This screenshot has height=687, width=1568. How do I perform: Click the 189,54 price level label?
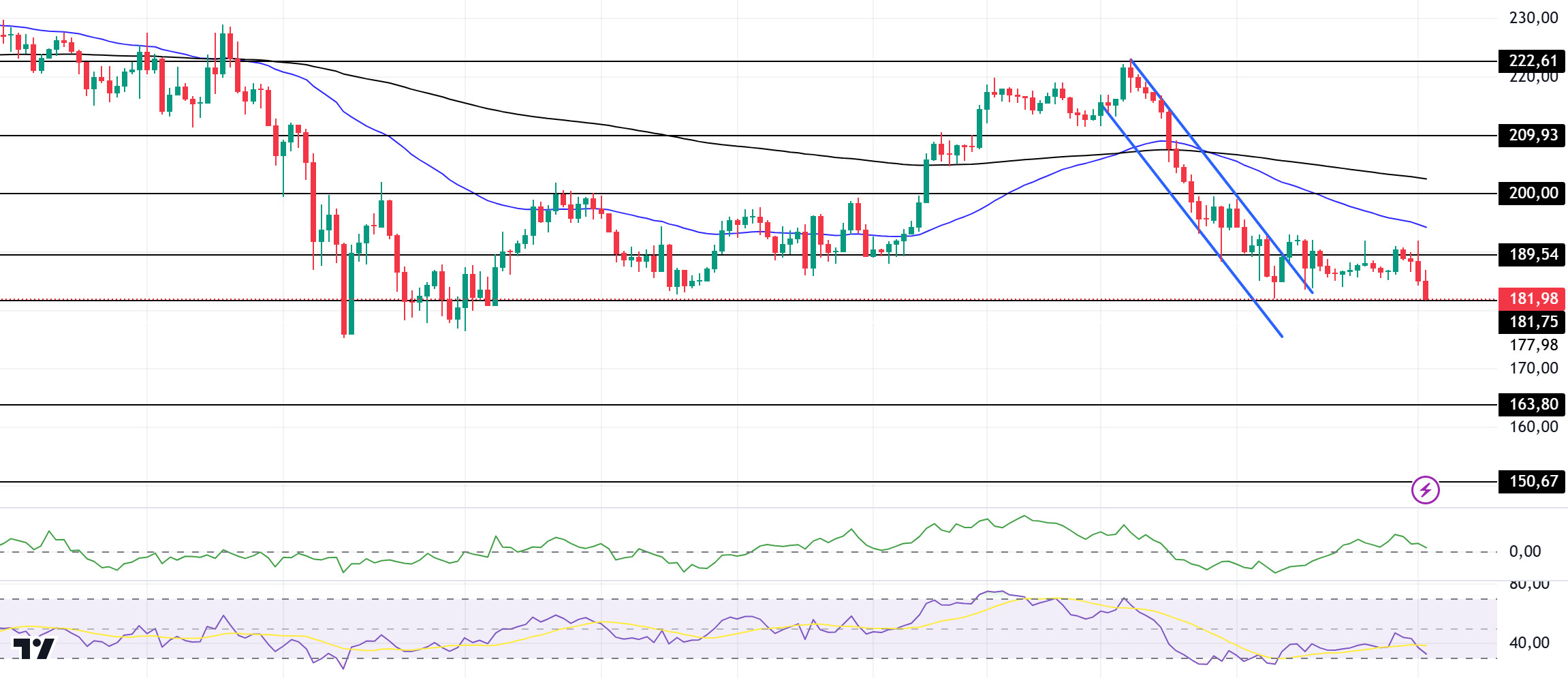[1532, 254]
